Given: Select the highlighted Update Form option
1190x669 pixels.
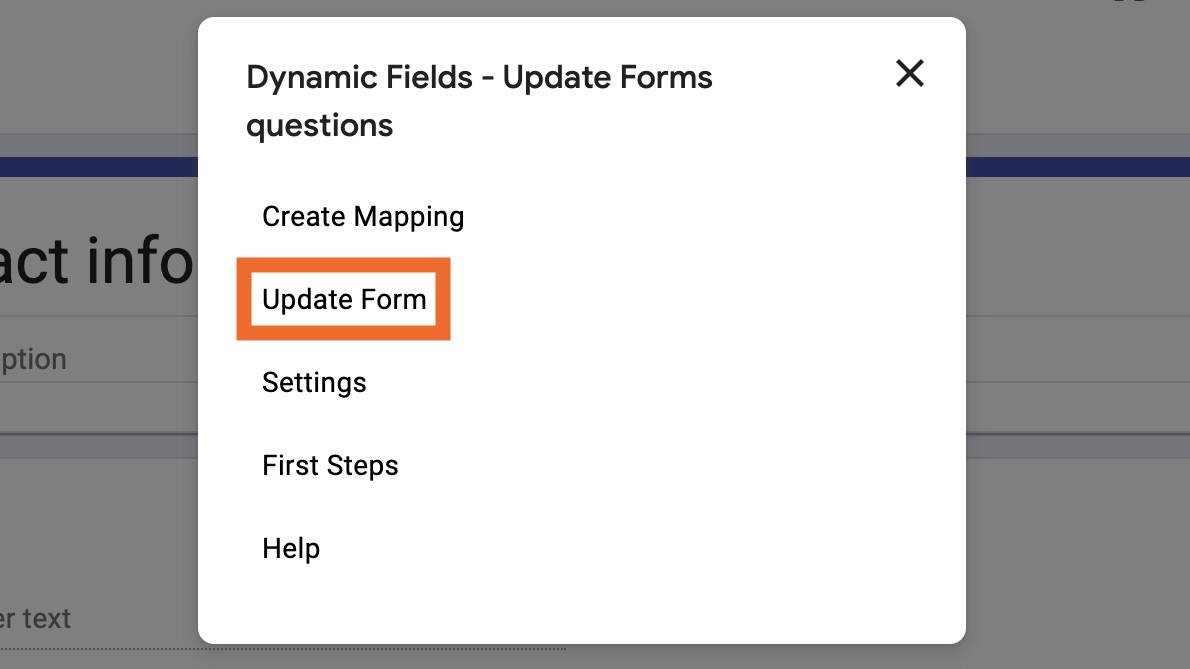Looking at the screenshot, I should (x=344, y=300).
